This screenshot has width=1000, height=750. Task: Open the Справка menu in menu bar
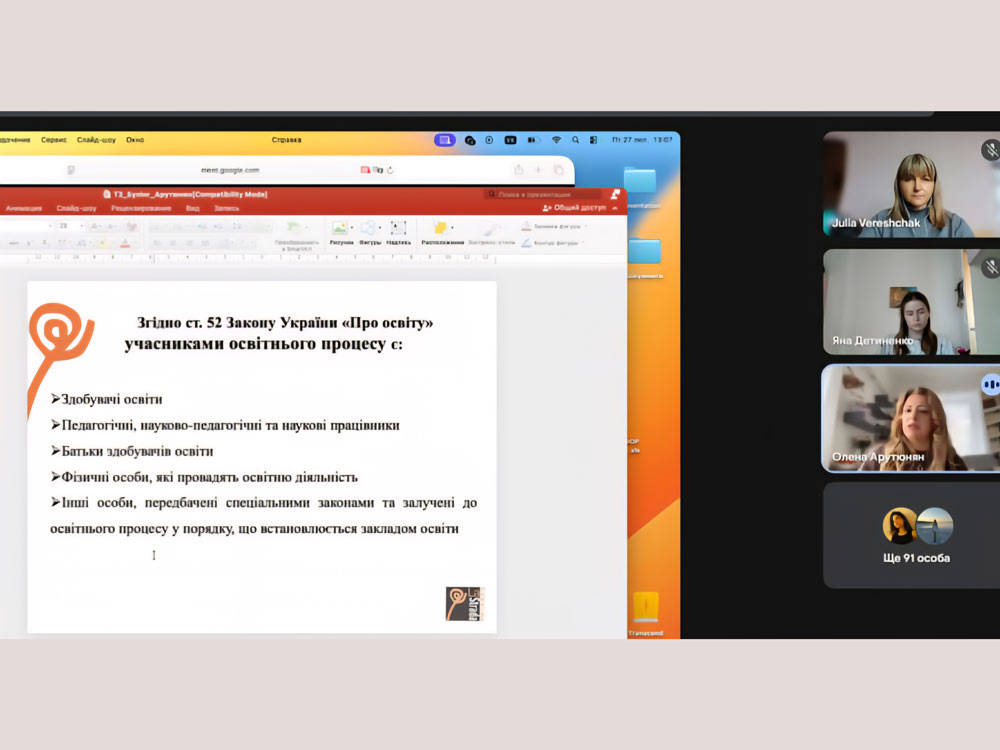pos(286,140)
